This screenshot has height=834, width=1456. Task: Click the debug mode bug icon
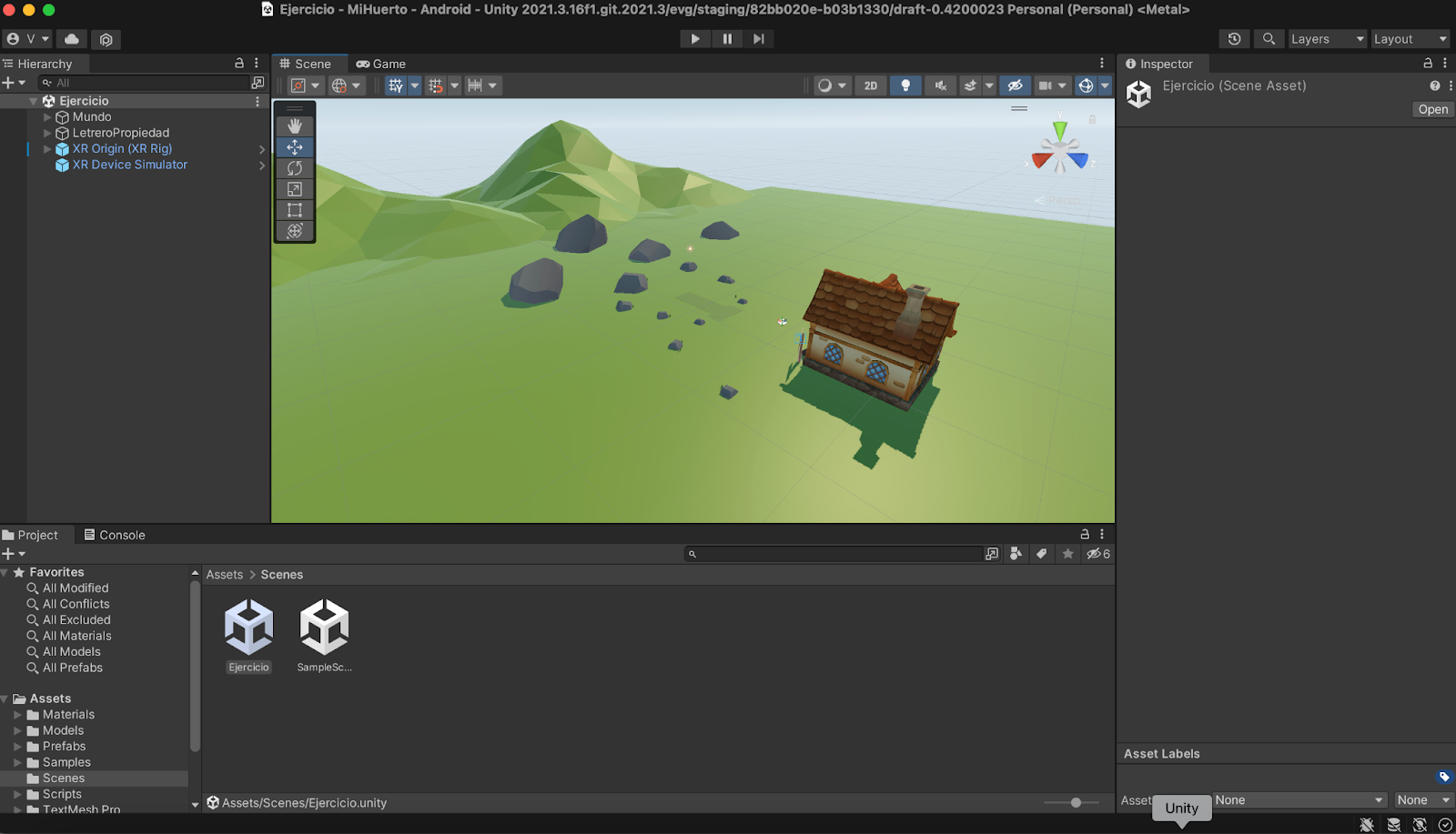[1367, 825]
